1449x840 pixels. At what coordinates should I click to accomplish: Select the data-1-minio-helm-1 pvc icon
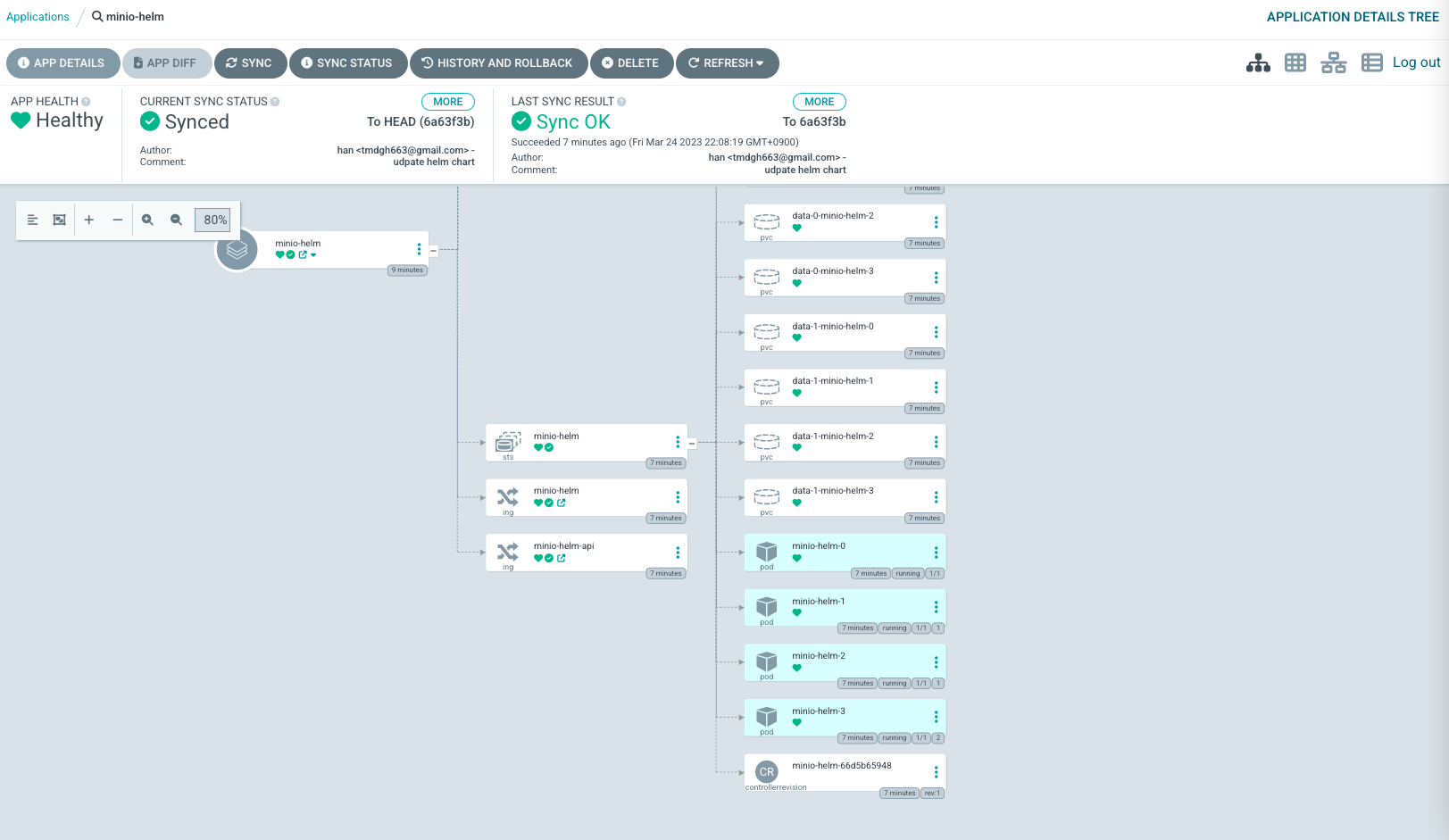767,387
